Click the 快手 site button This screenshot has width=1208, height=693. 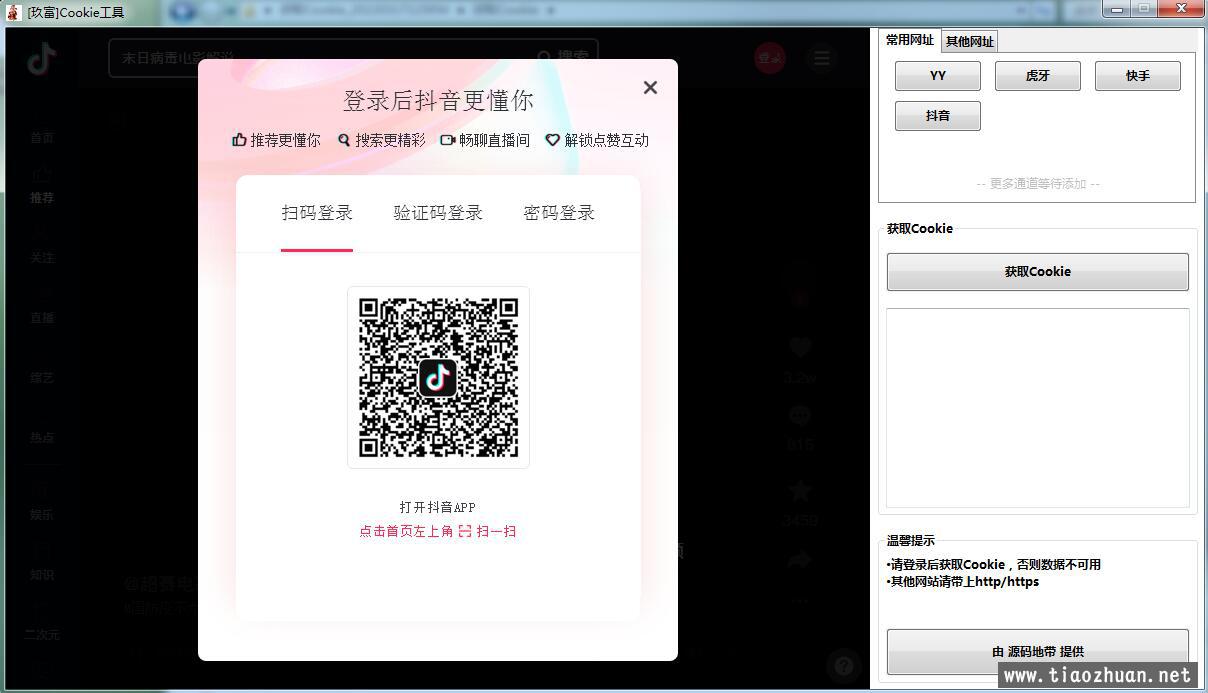pyautogui.click(x=1138, y=76)
